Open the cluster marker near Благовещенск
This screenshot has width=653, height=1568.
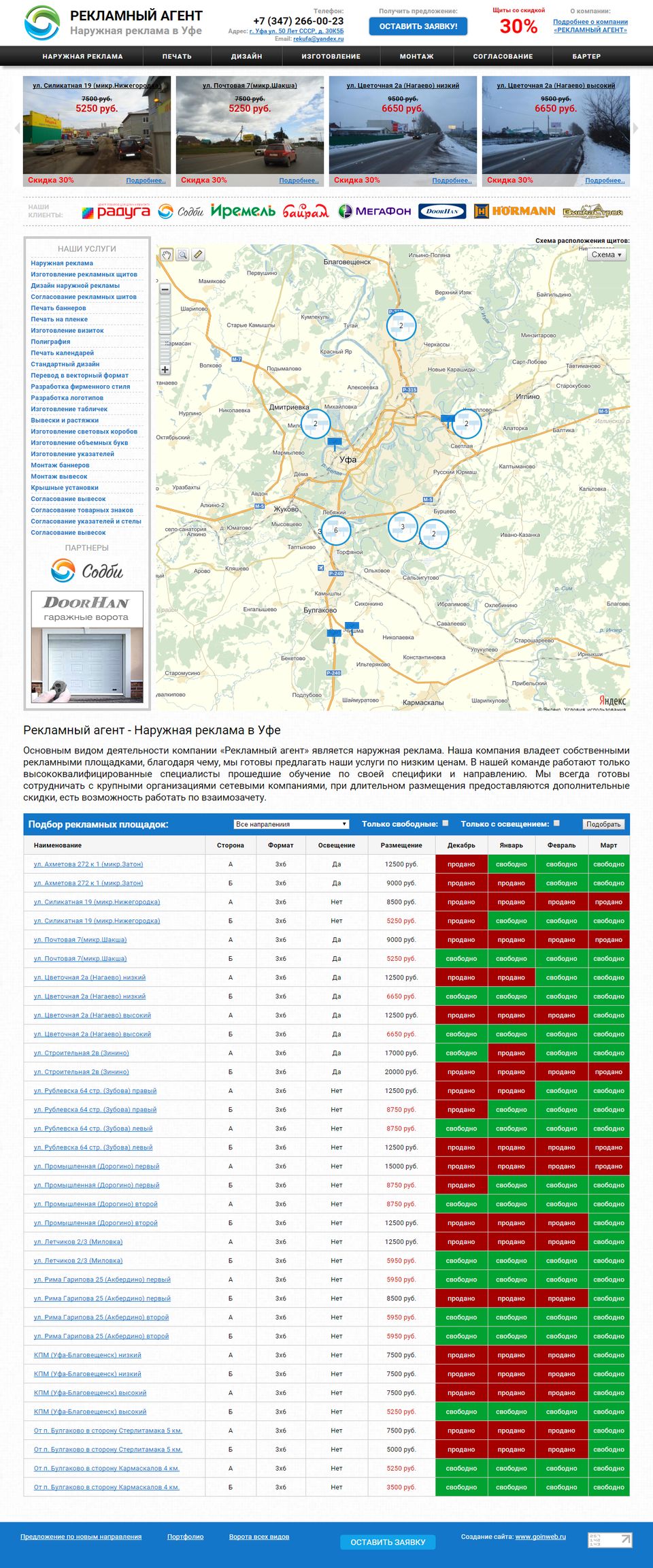[x=401, y=326]
